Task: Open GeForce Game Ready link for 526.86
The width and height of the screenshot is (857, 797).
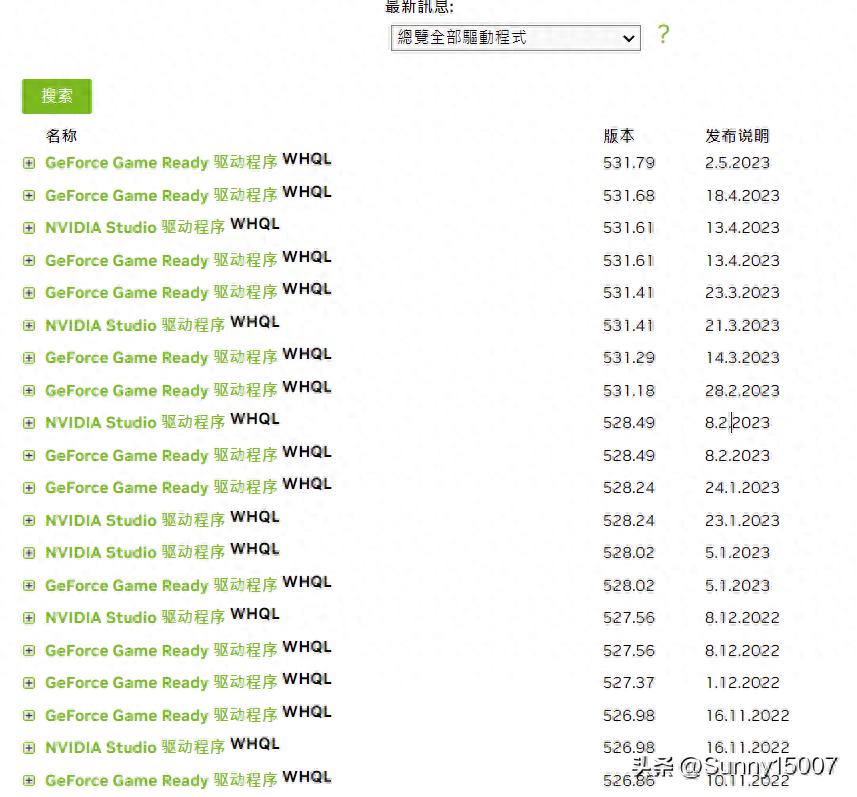Action: (x=161, y=781)
